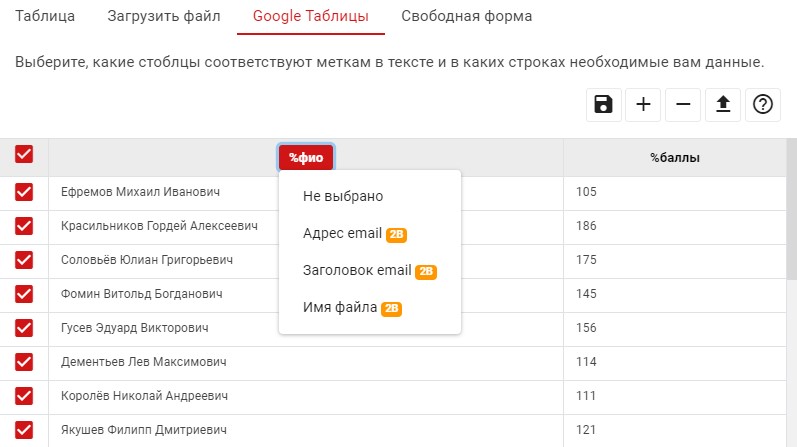Uncheck the row for Ефремов Михаил Иванович

[24, 192]
